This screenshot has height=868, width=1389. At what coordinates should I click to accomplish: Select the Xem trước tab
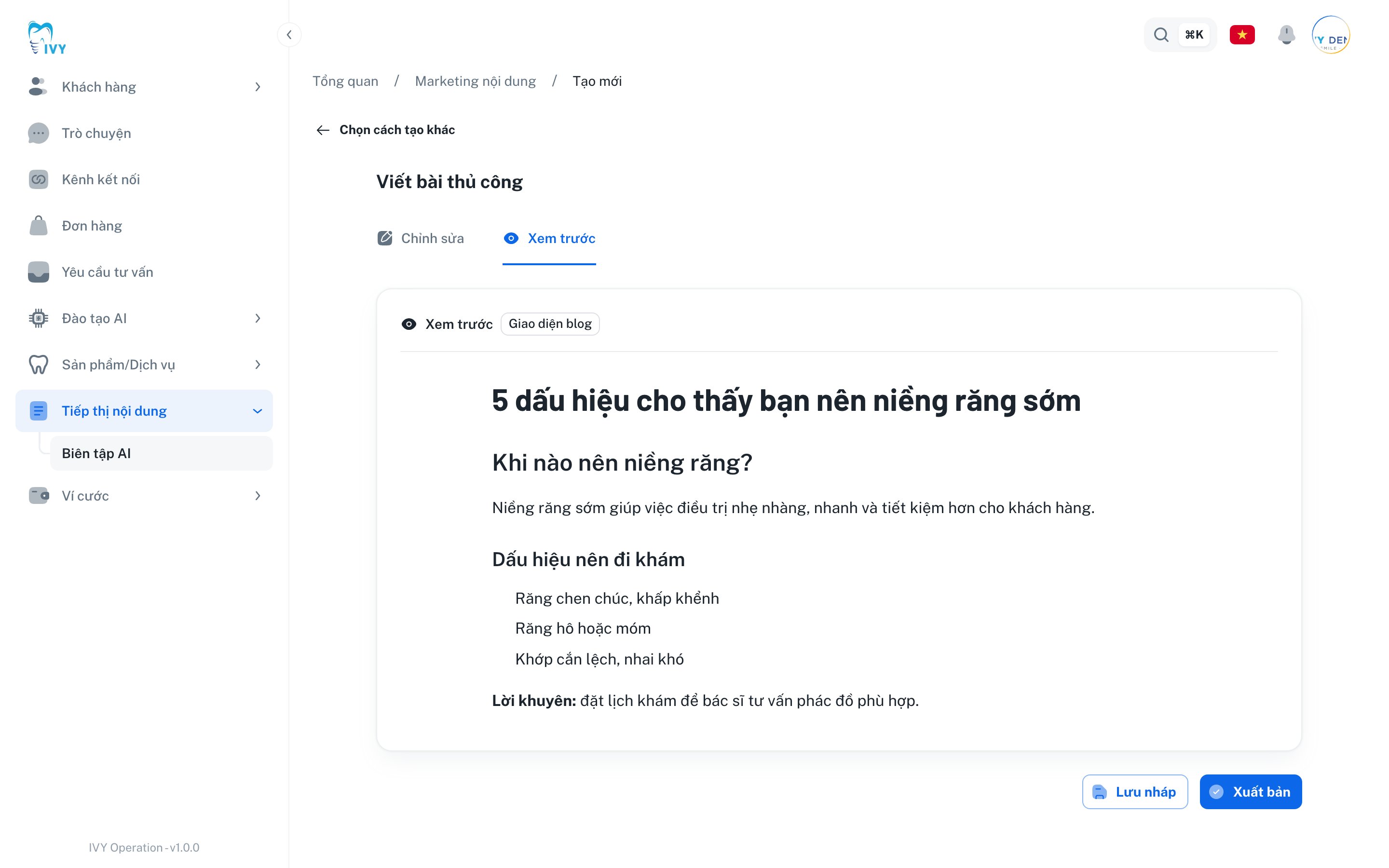click(549, 238)
